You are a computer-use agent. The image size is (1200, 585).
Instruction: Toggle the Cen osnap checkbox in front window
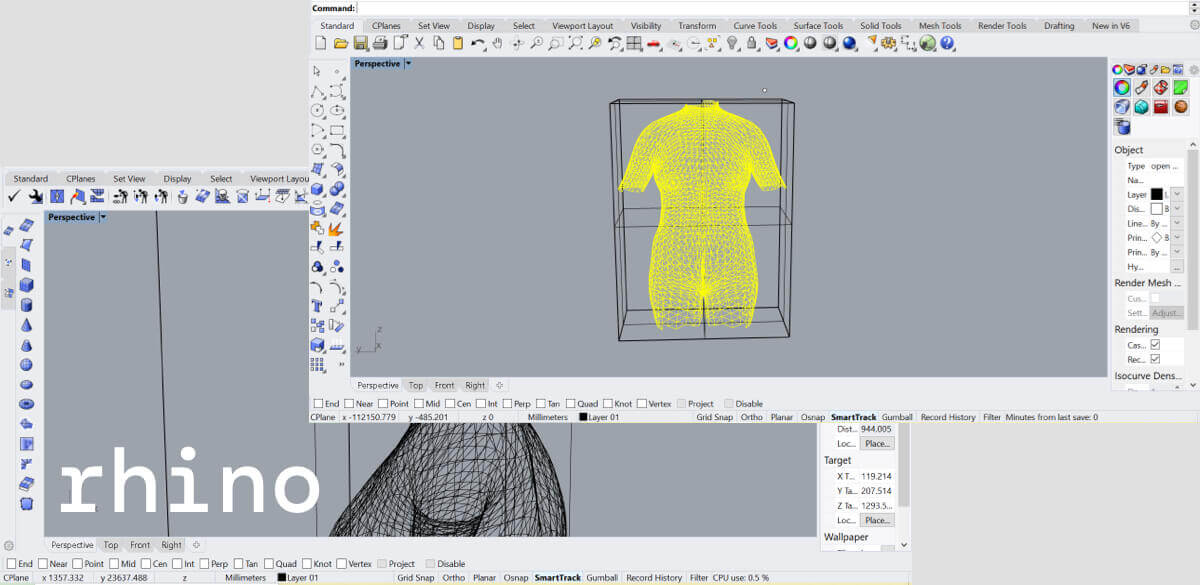(450, 404)
